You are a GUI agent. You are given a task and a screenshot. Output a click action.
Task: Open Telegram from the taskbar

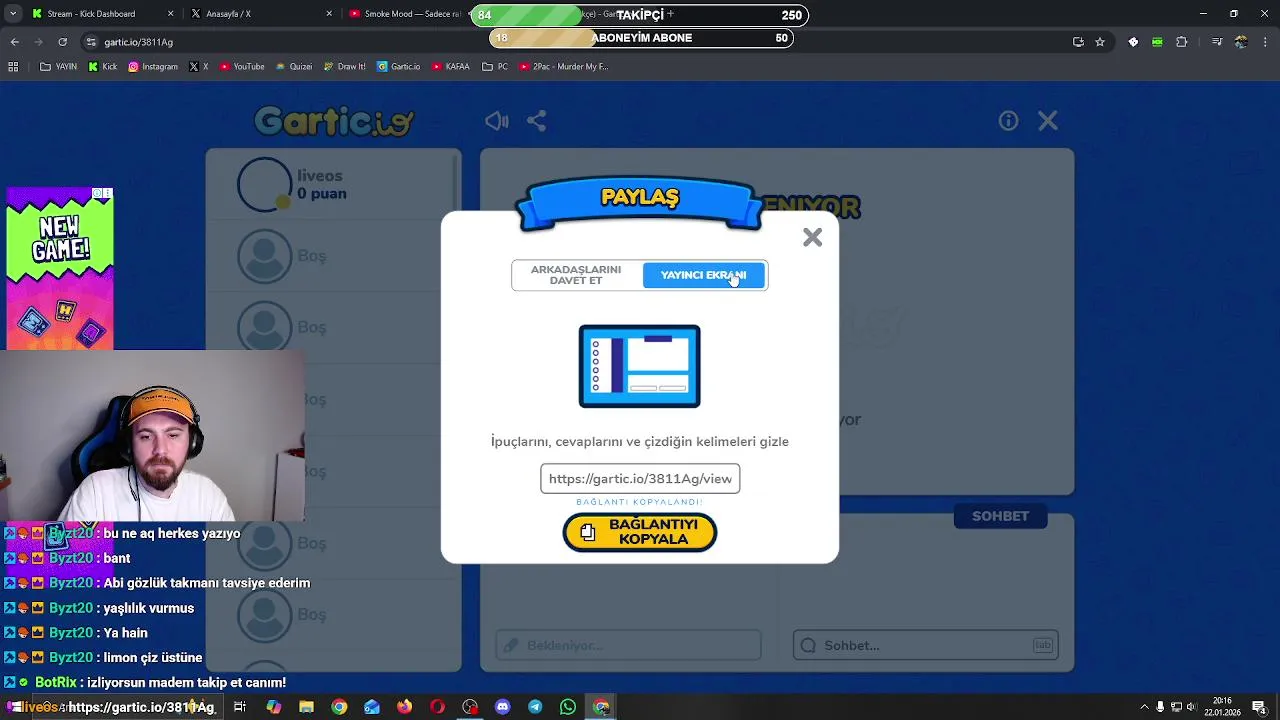point(535,707)
